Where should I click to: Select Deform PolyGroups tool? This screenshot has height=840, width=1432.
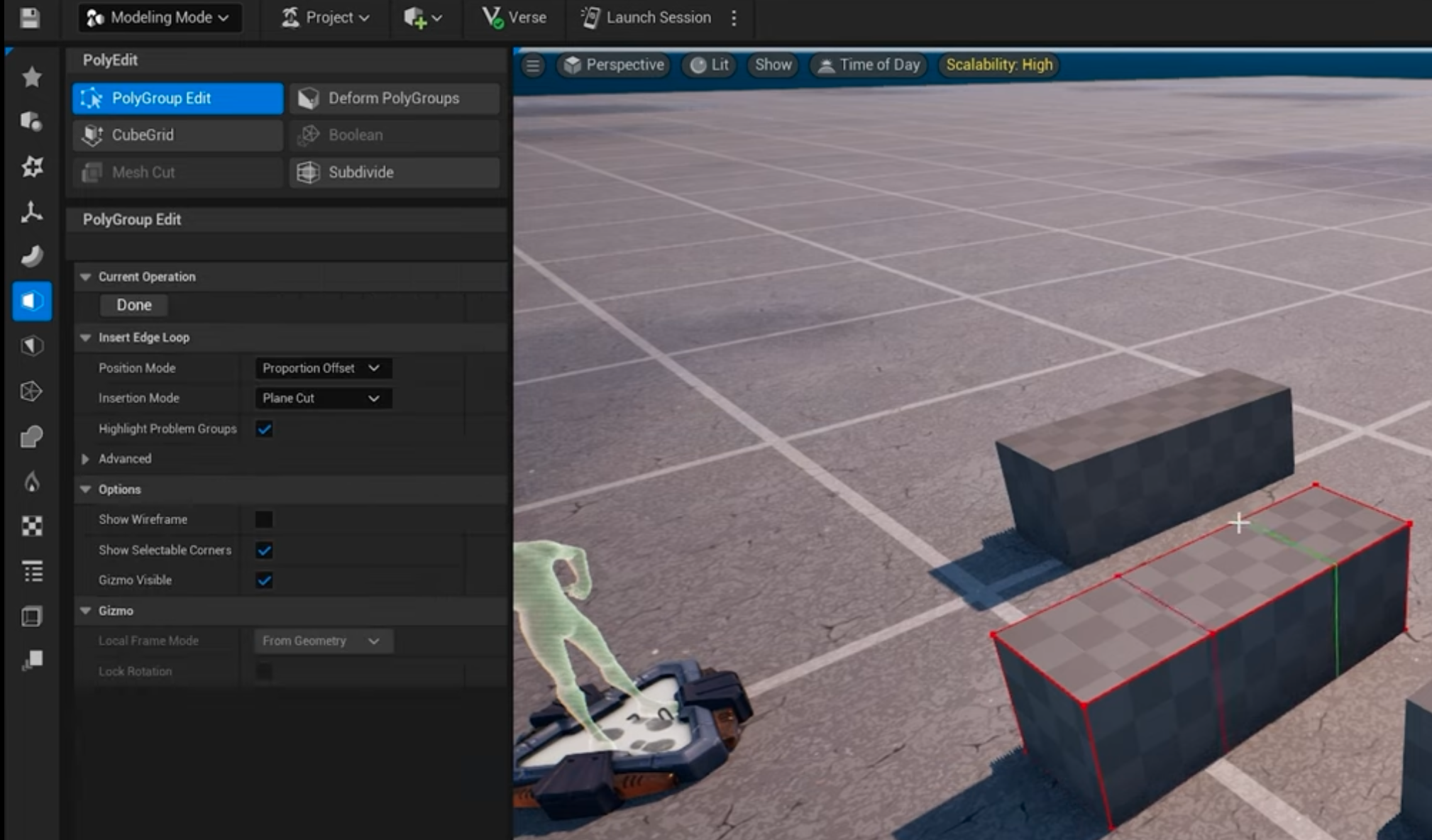click(394, 98)
